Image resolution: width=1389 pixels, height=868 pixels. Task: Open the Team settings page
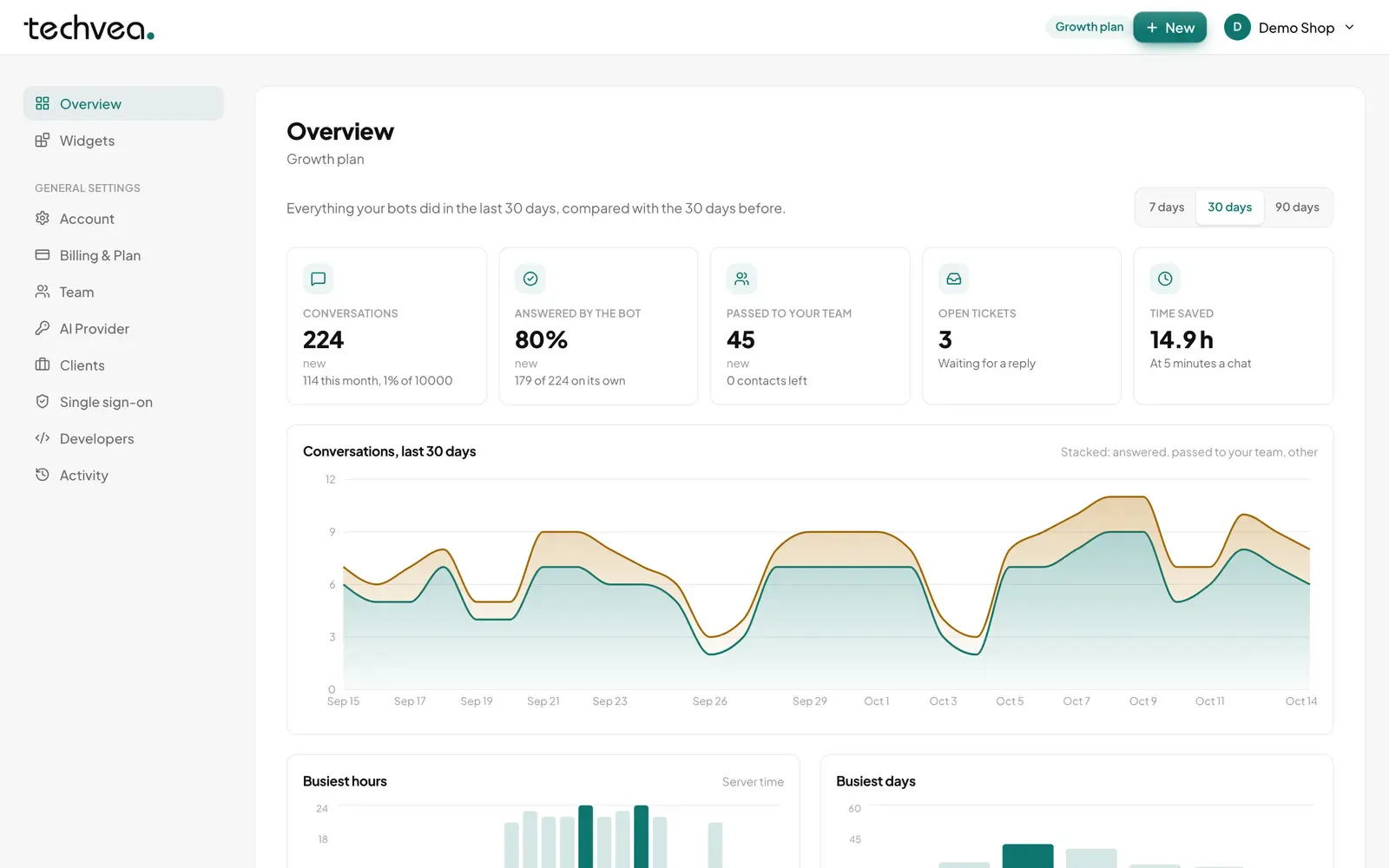point(123,292)
